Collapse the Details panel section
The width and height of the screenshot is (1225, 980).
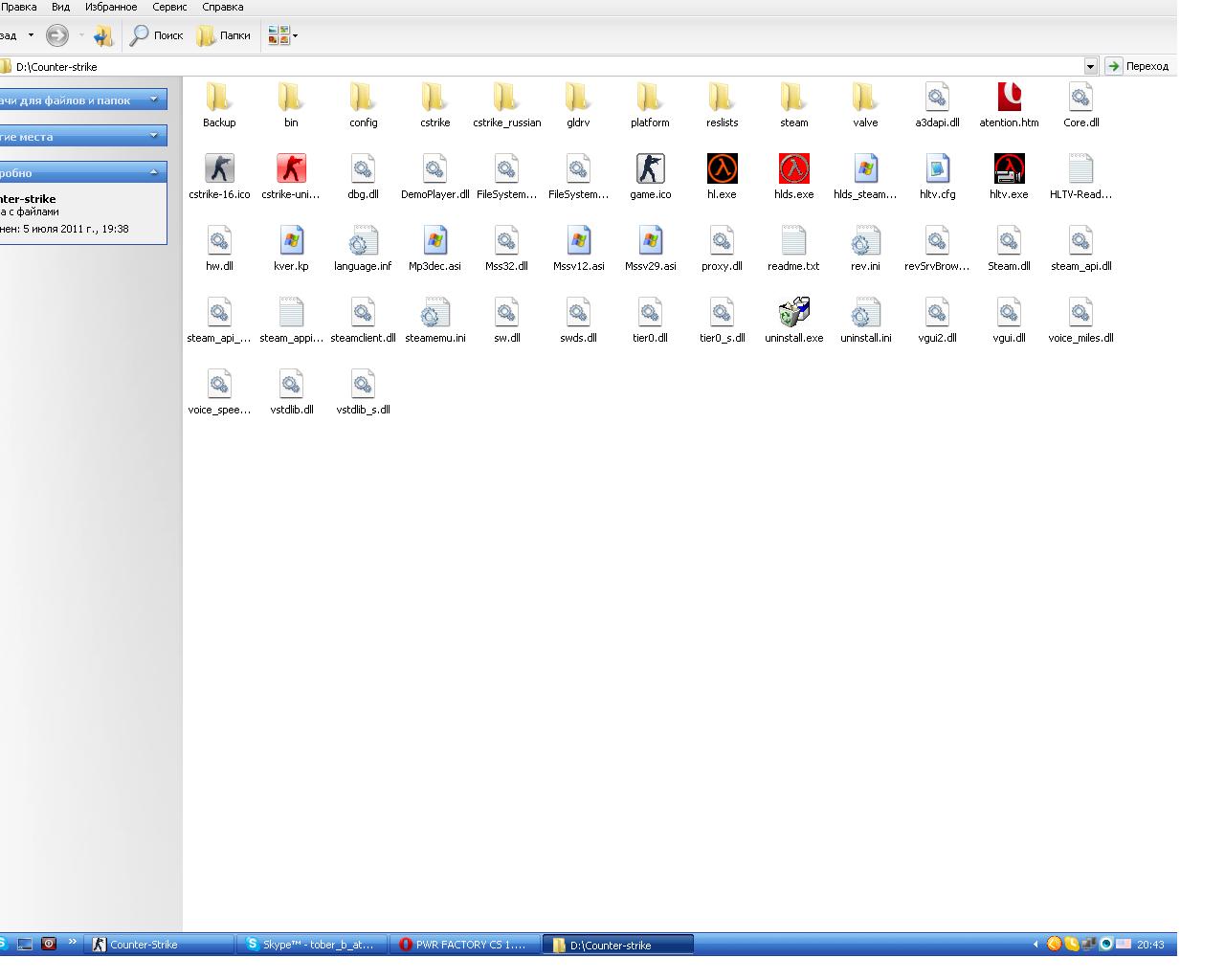153,172
